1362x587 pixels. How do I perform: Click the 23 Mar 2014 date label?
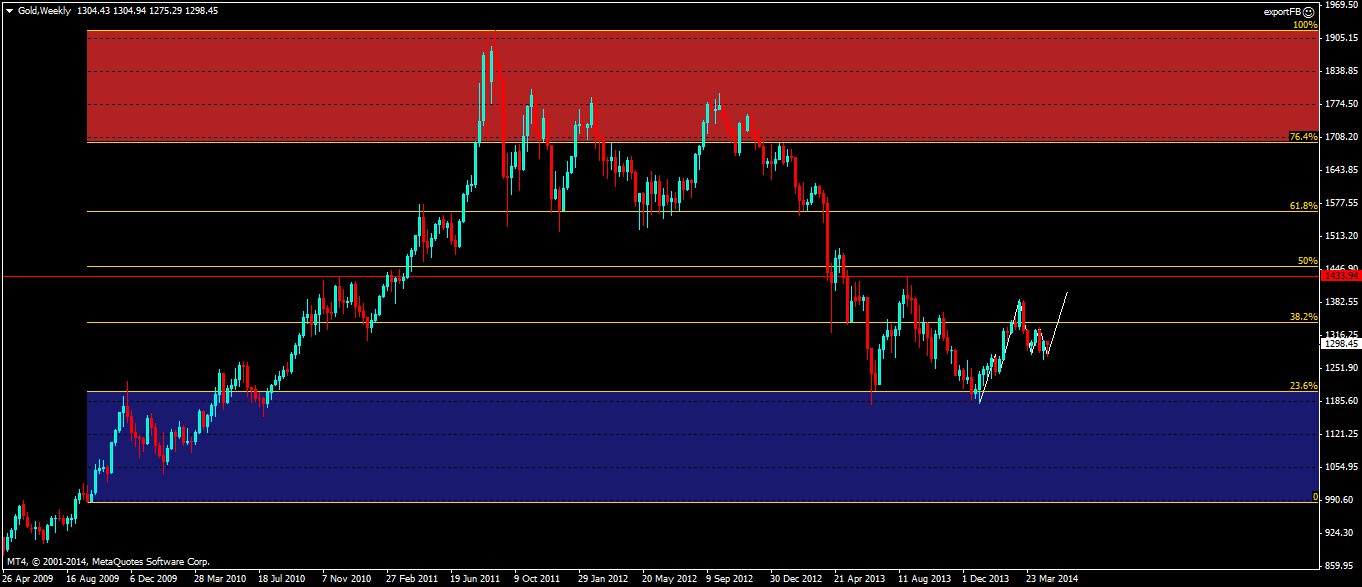[1054, 579]
